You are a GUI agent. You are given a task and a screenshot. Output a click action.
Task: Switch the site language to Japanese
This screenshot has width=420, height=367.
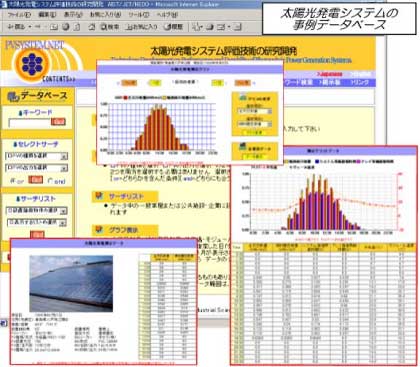[330, 74]
